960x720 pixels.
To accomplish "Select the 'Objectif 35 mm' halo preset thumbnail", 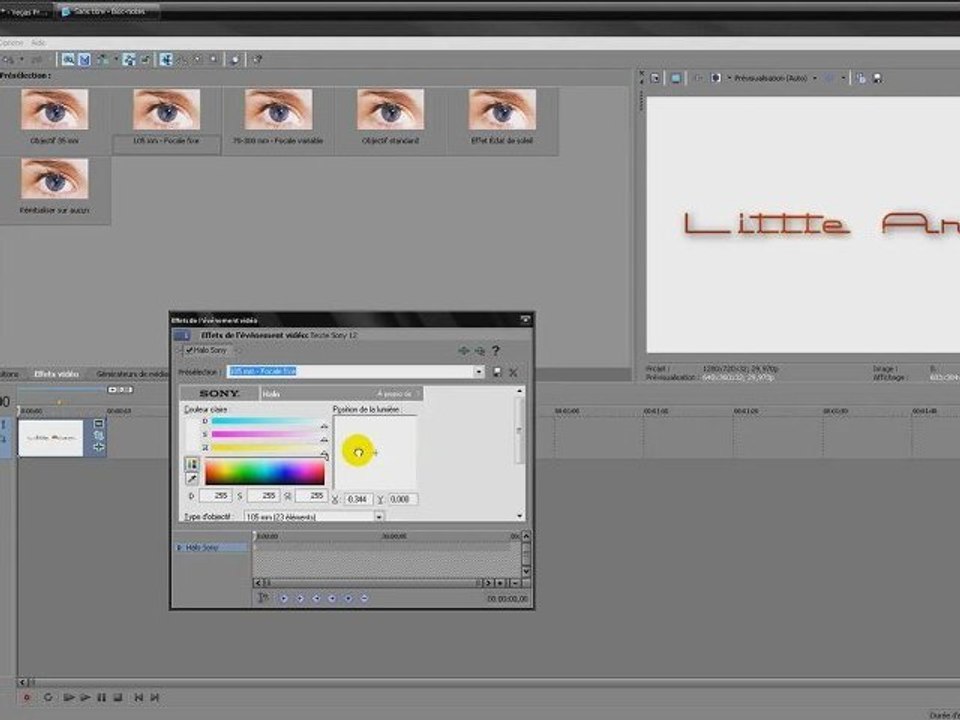I will click(54, 110).
